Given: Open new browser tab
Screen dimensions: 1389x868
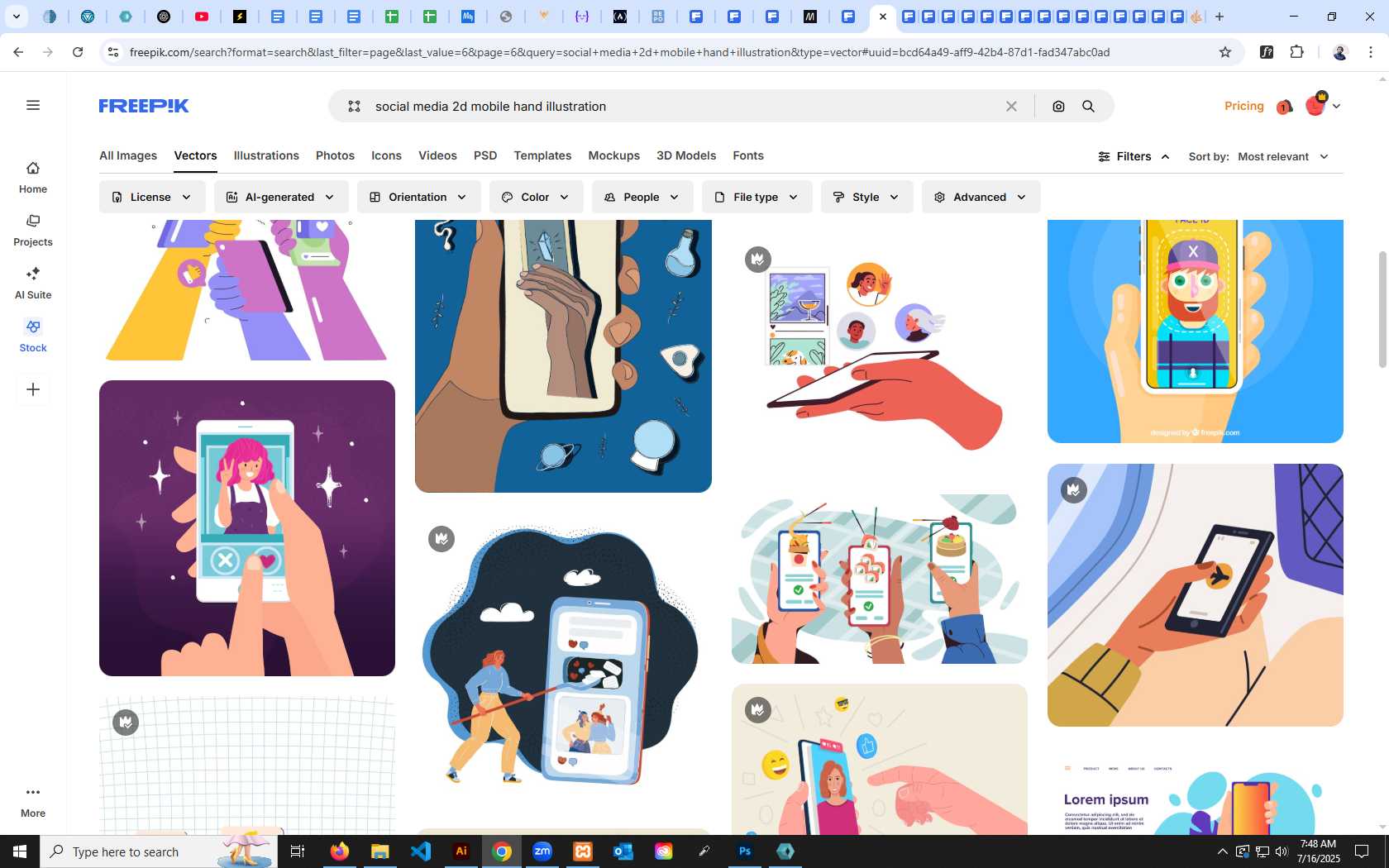Looking at the screenshot, I should pyautogui.click(x=1220, y=17).
